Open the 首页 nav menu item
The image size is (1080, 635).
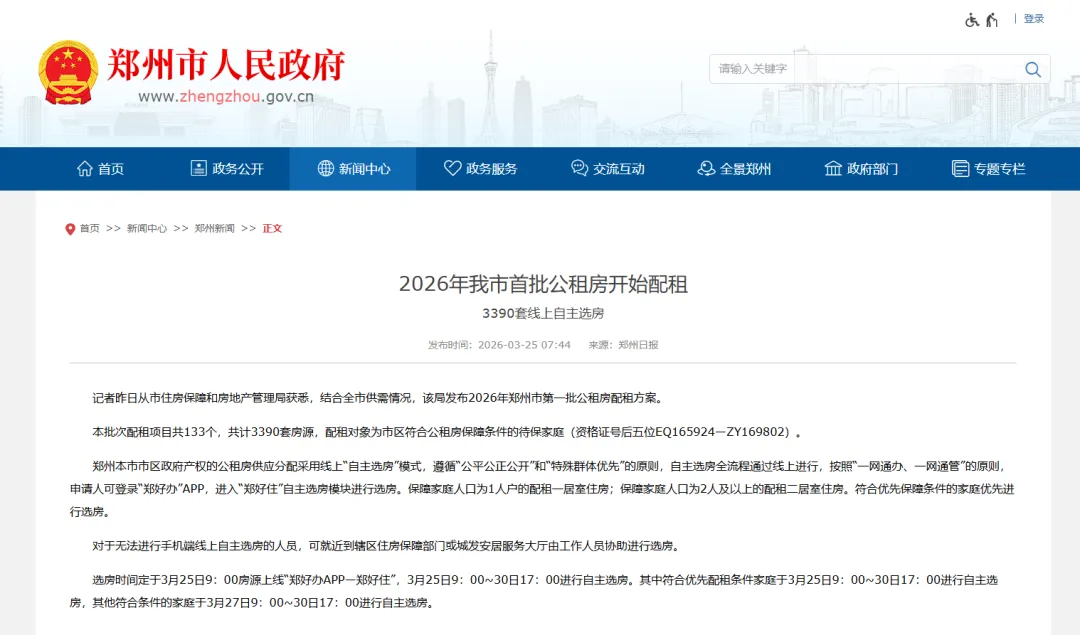(x=101, y=169)
